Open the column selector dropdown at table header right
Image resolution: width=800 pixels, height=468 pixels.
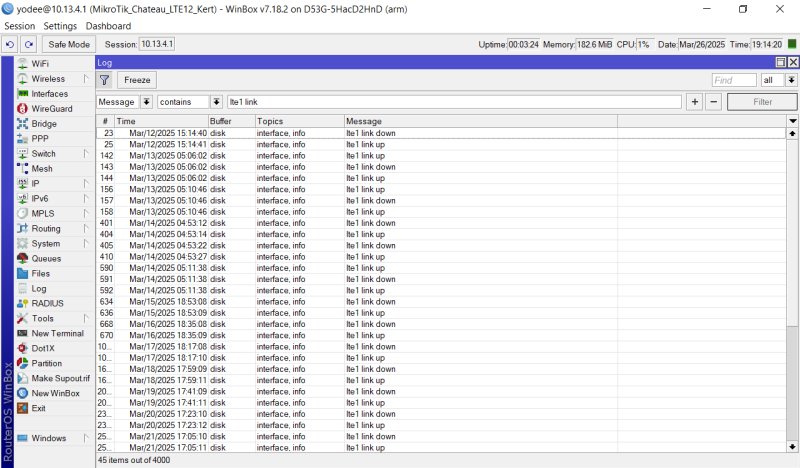coord(792,121)
